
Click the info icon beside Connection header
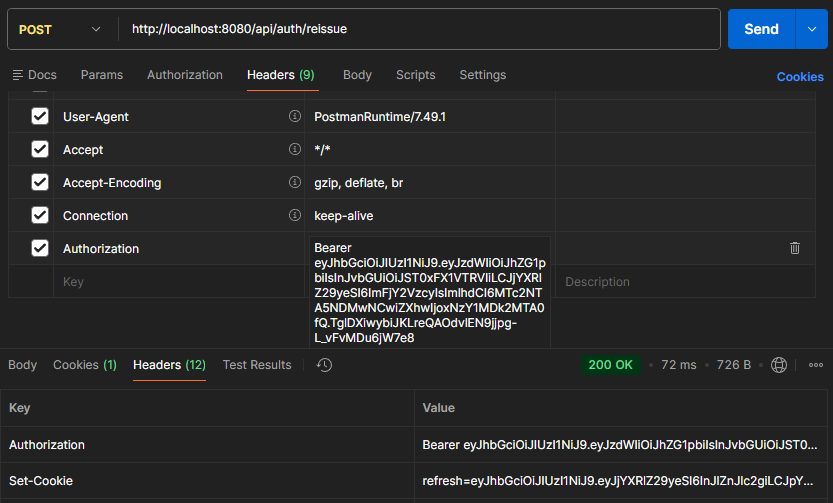pos(295,215)
